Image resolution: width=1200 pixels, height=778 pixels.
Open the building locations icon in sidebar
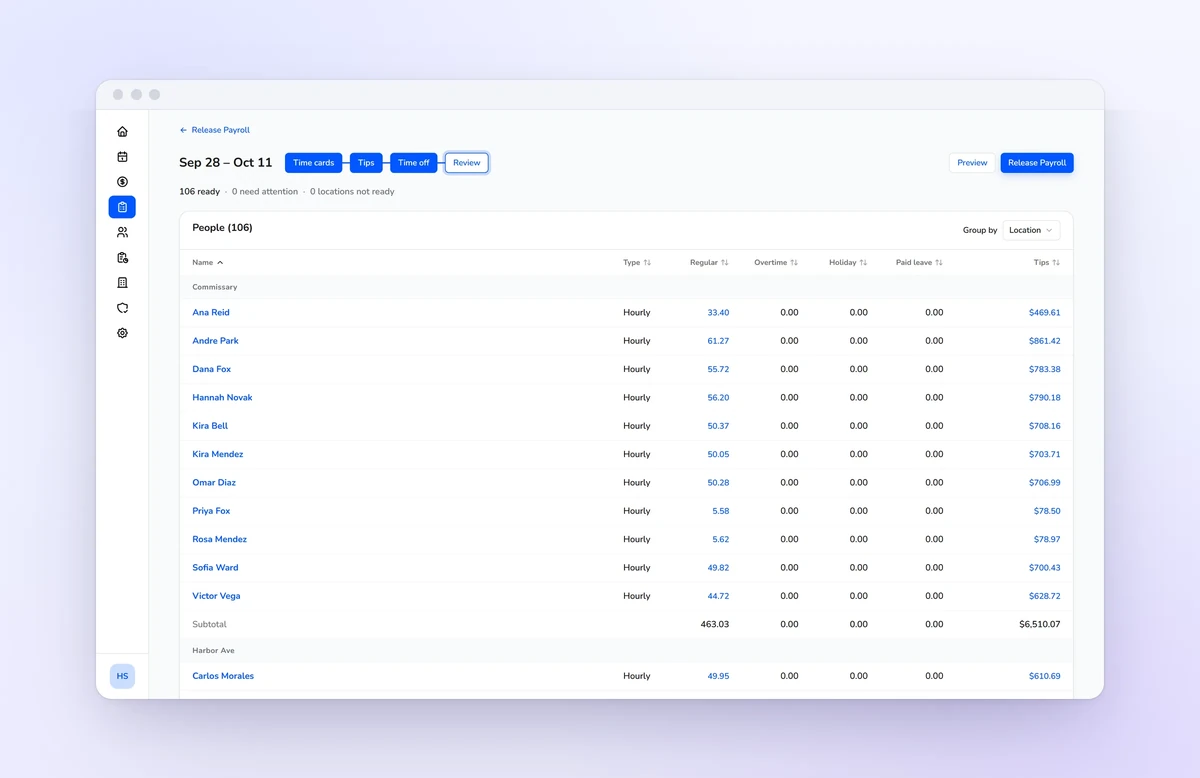pyautogui.click(x=122, y=283)
